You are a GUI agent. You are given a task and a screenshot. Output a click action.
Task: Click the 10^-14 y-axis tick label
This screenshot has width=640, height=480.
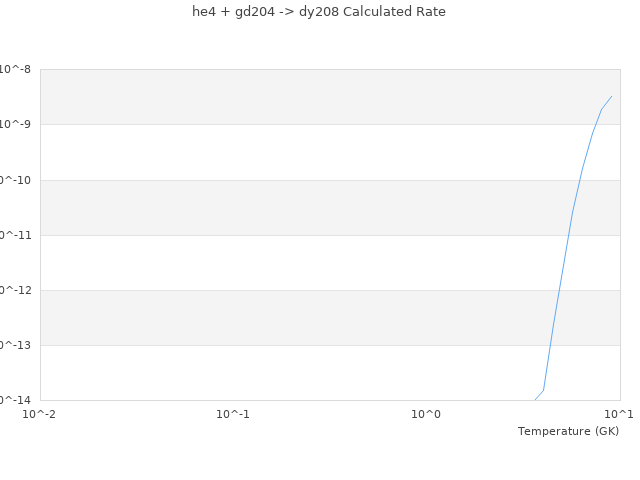(14, 400)
